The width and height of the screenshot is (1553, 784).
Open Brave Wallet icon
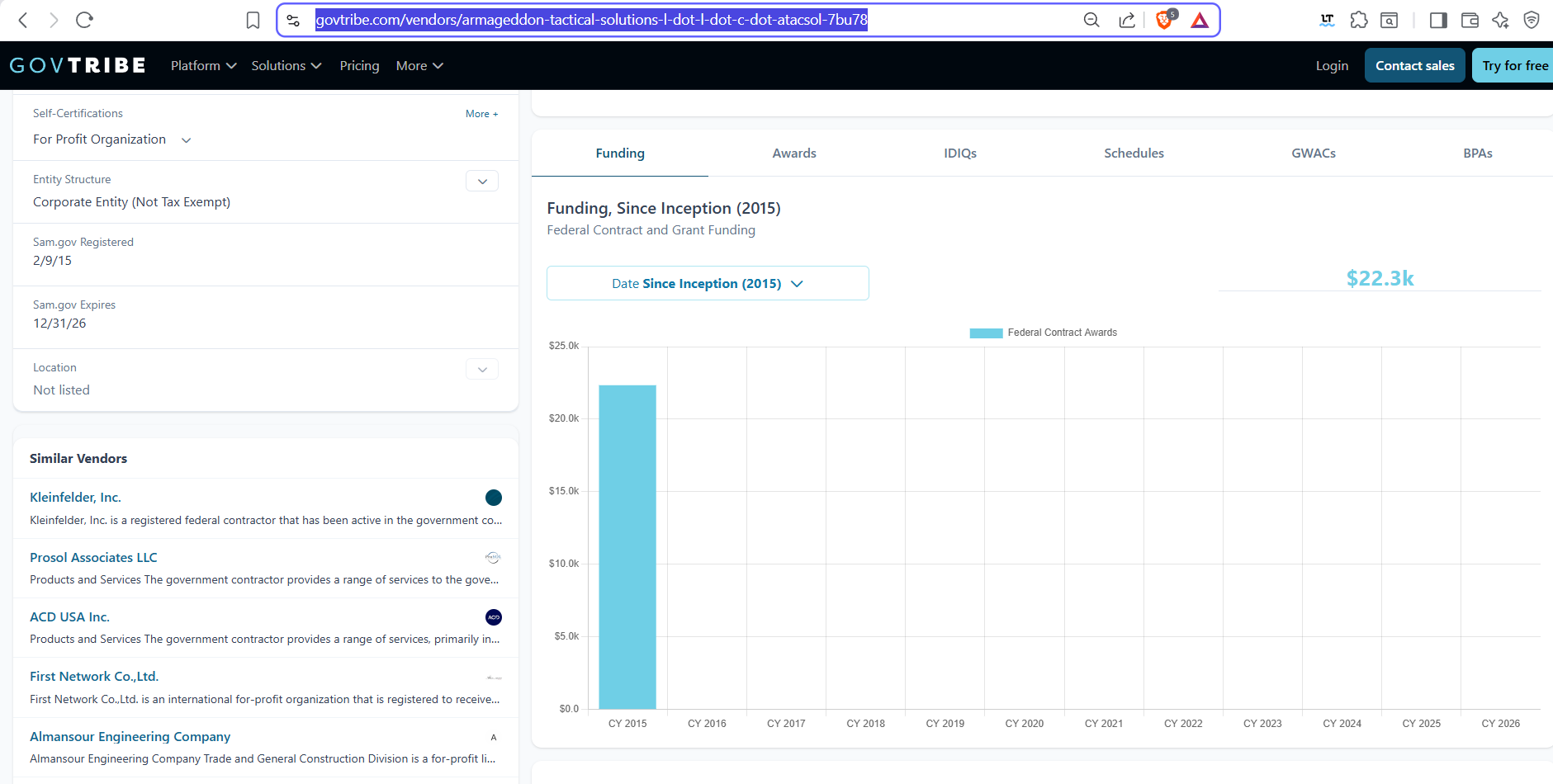point(1470,20)
